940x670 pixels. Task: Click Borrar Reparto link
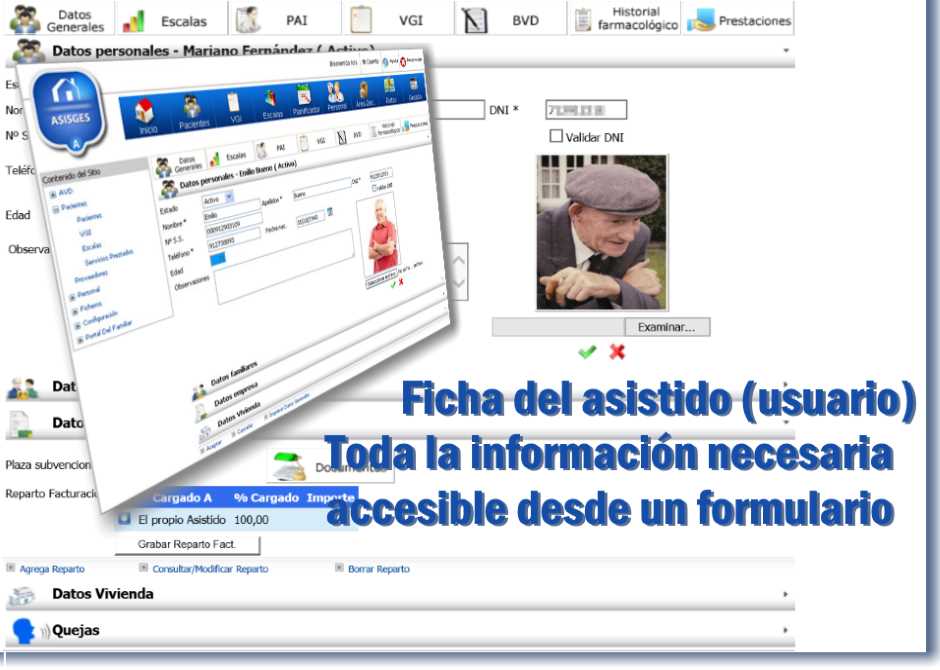379,569
